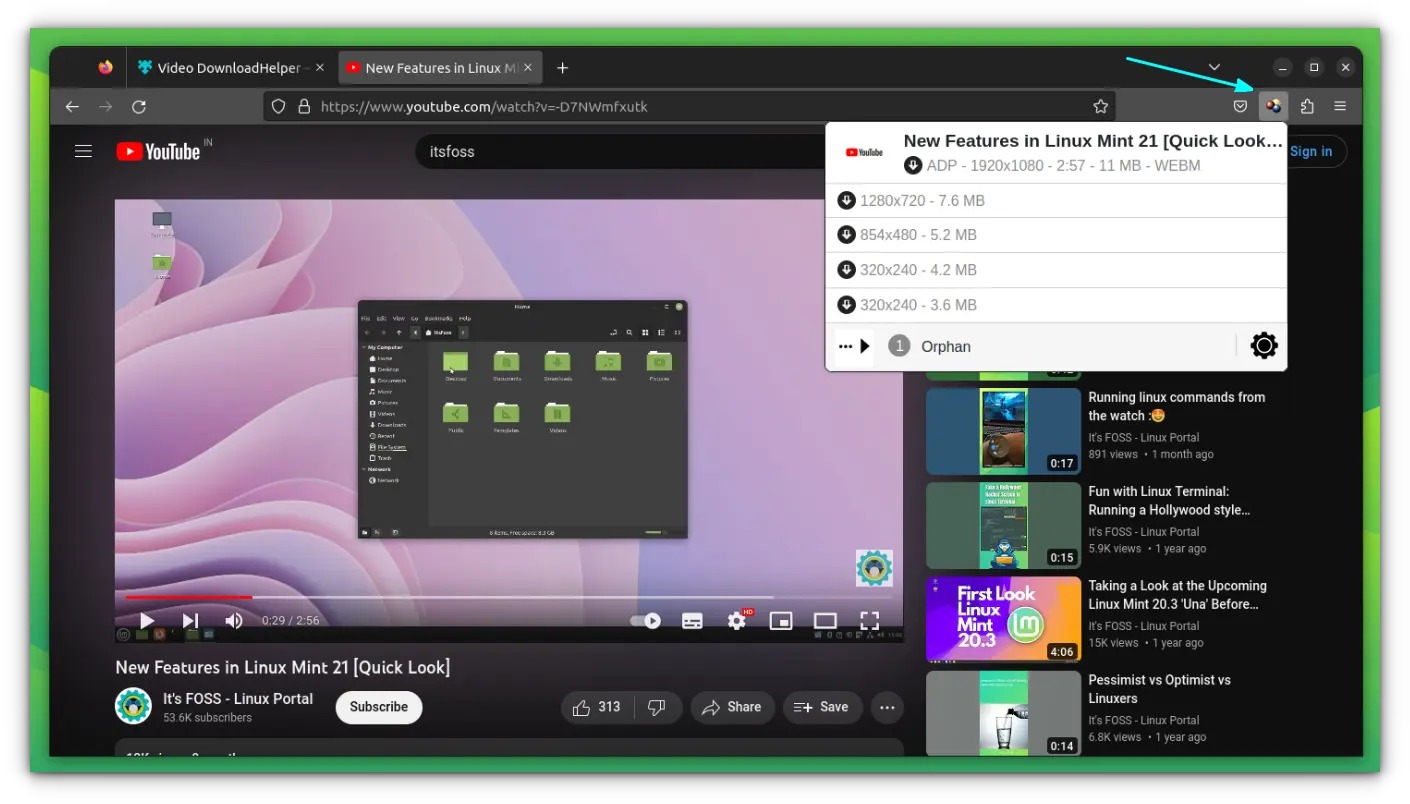Open Firefox View icon in tab bar
This screenshot has height=804, width=1410.
coord(106,68)
